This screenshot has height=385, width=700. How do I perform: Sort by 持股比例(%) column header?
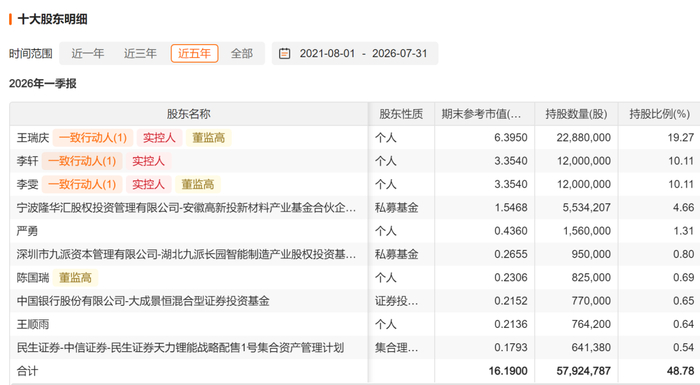pyautogui.click(x=659, y=114)
